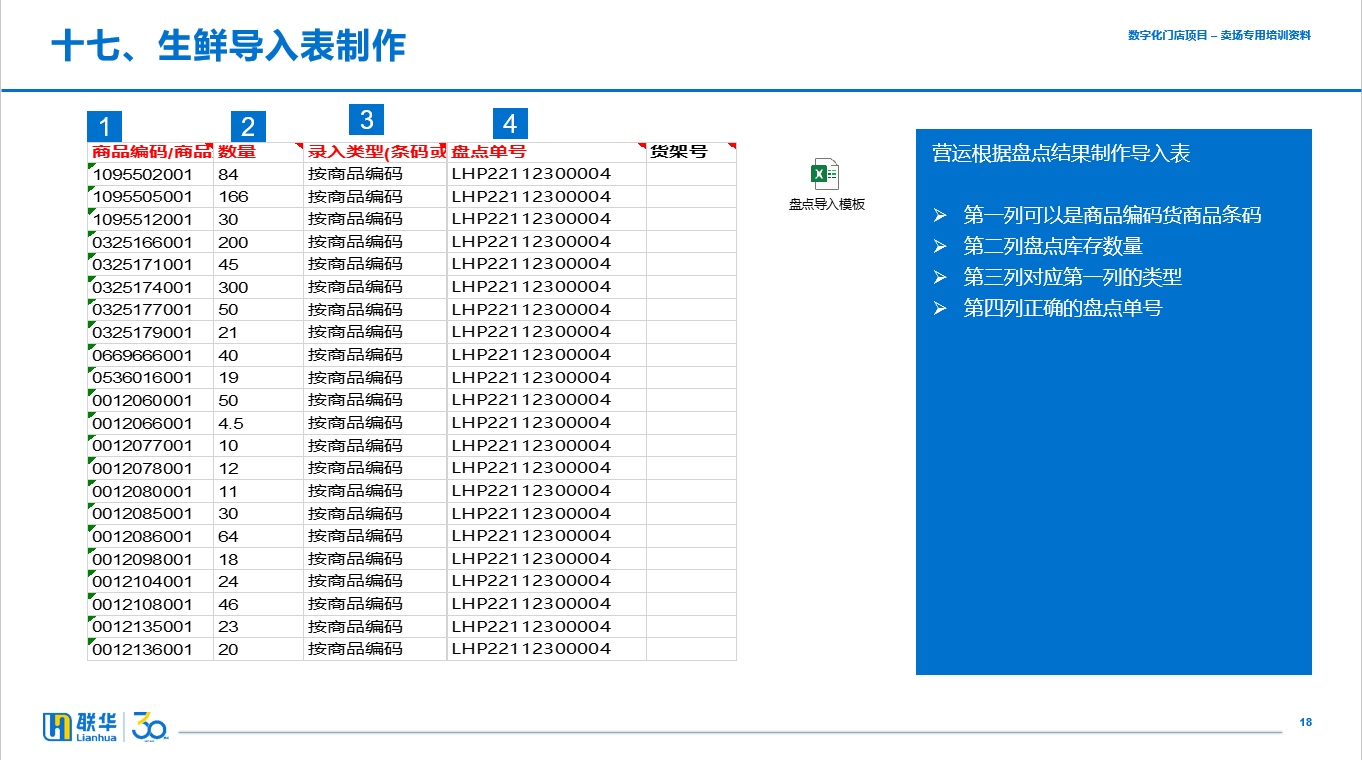Click the page number 18

coord(1305,722)
